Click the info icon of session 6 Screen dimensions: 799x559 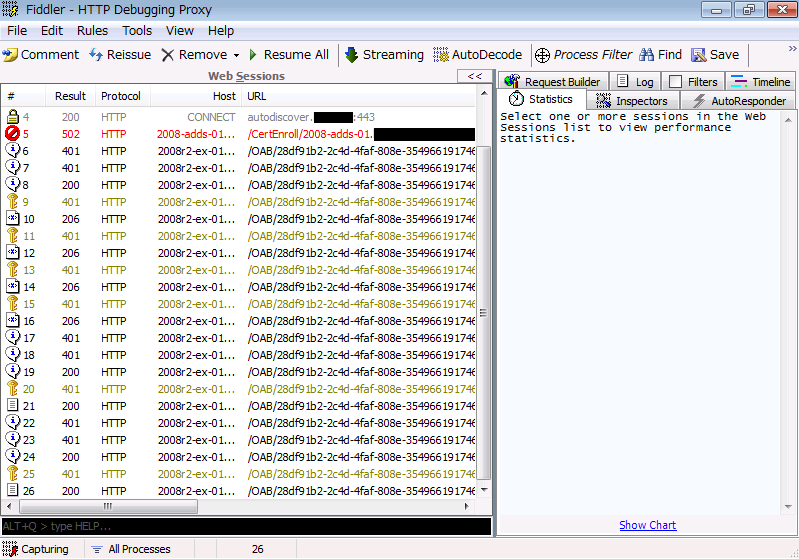12,150
